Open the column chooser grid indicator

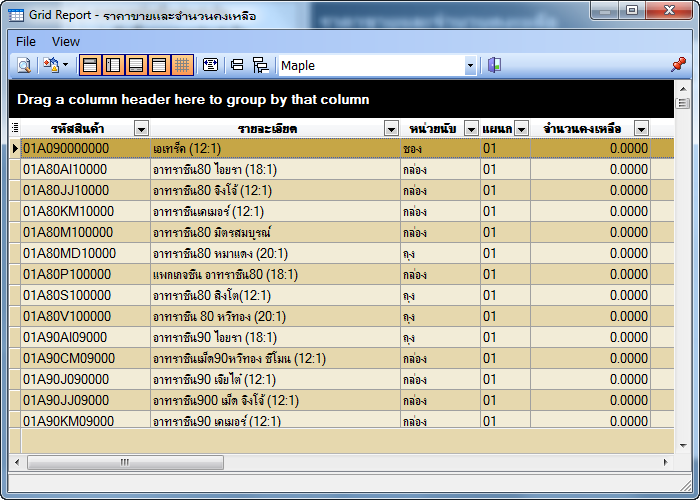click(x=14, y=128)
